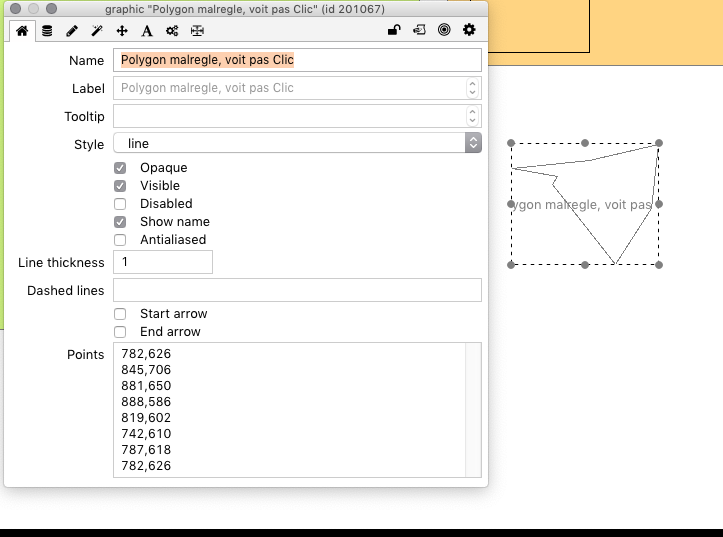Switch to the home Basic properties tab

[x=22, y=31]
